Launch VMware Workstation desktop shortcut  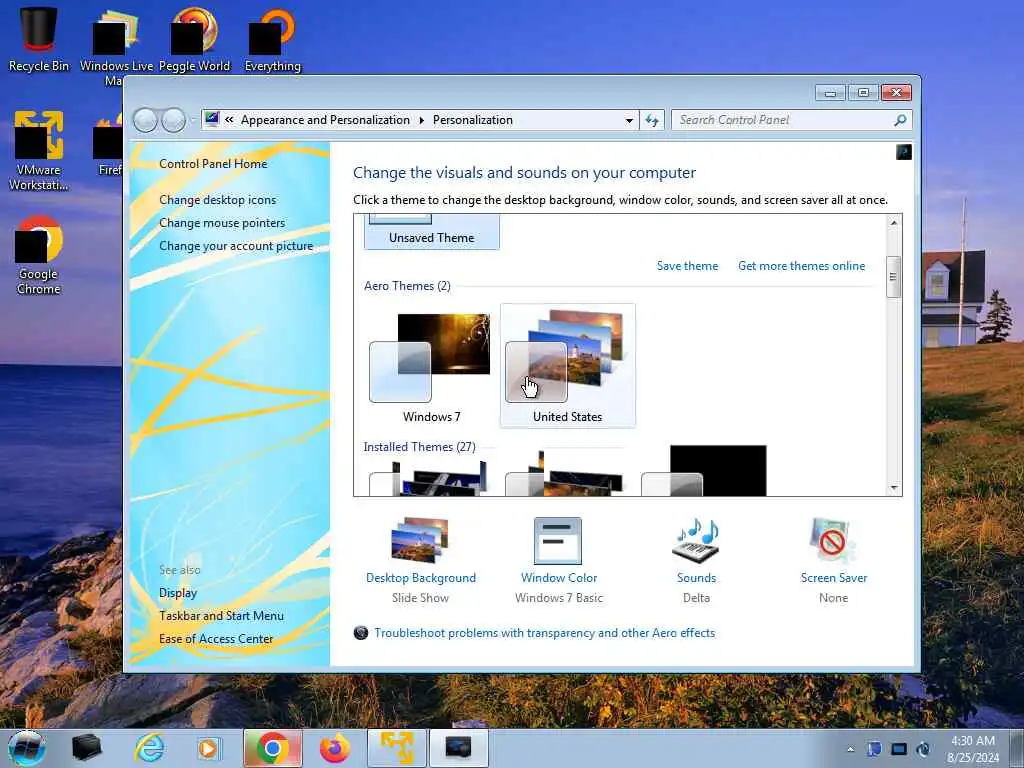coord(38,150)
